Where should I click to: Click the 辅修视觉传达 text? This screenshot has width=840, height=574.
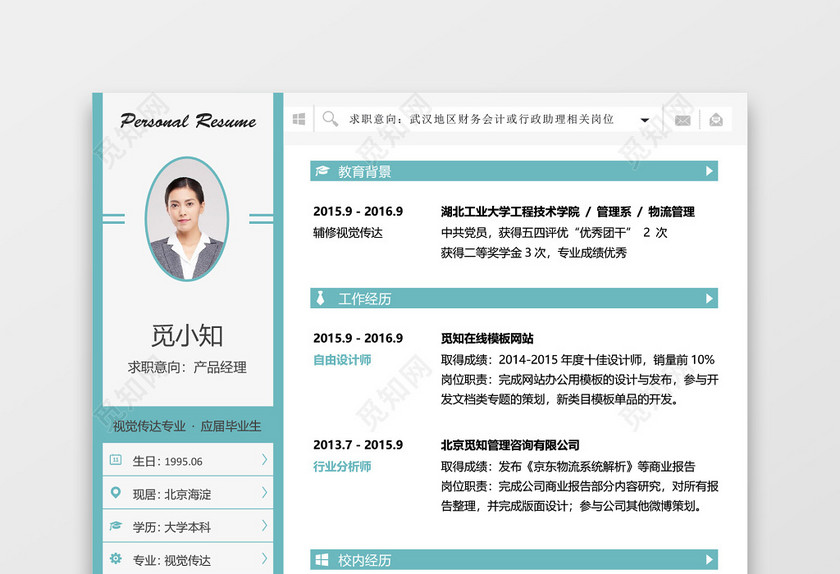click(348, 233)
